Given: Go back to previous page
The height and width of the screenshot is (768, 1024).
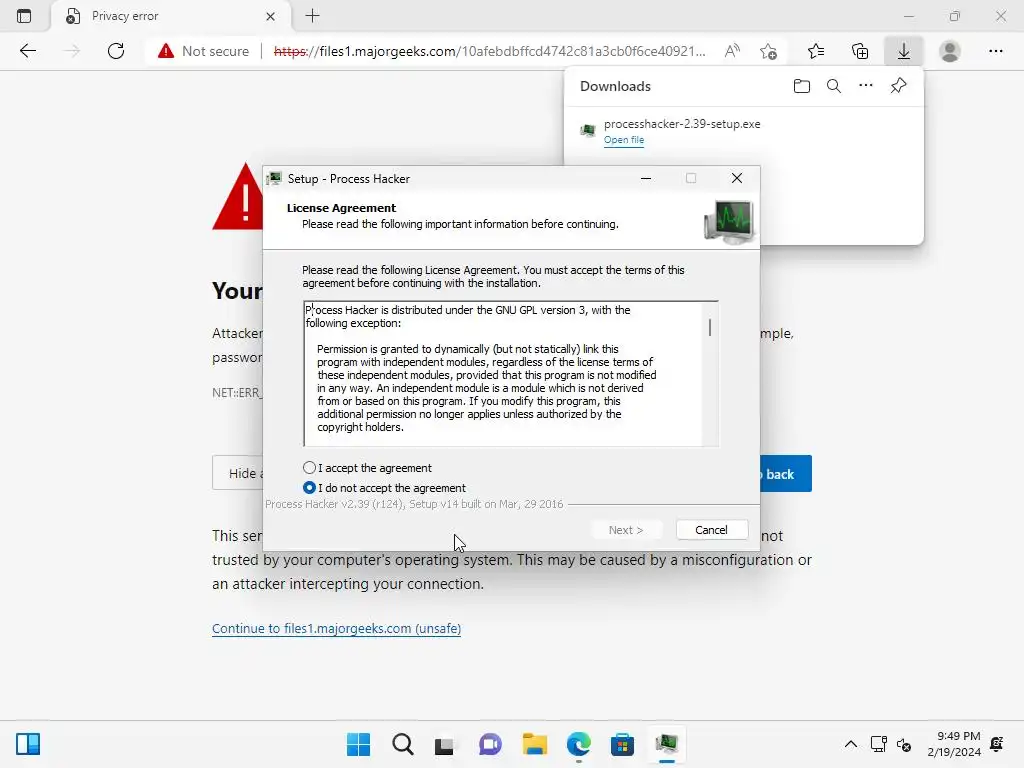Looking at the screenshot, I should (x=27, y=51).
